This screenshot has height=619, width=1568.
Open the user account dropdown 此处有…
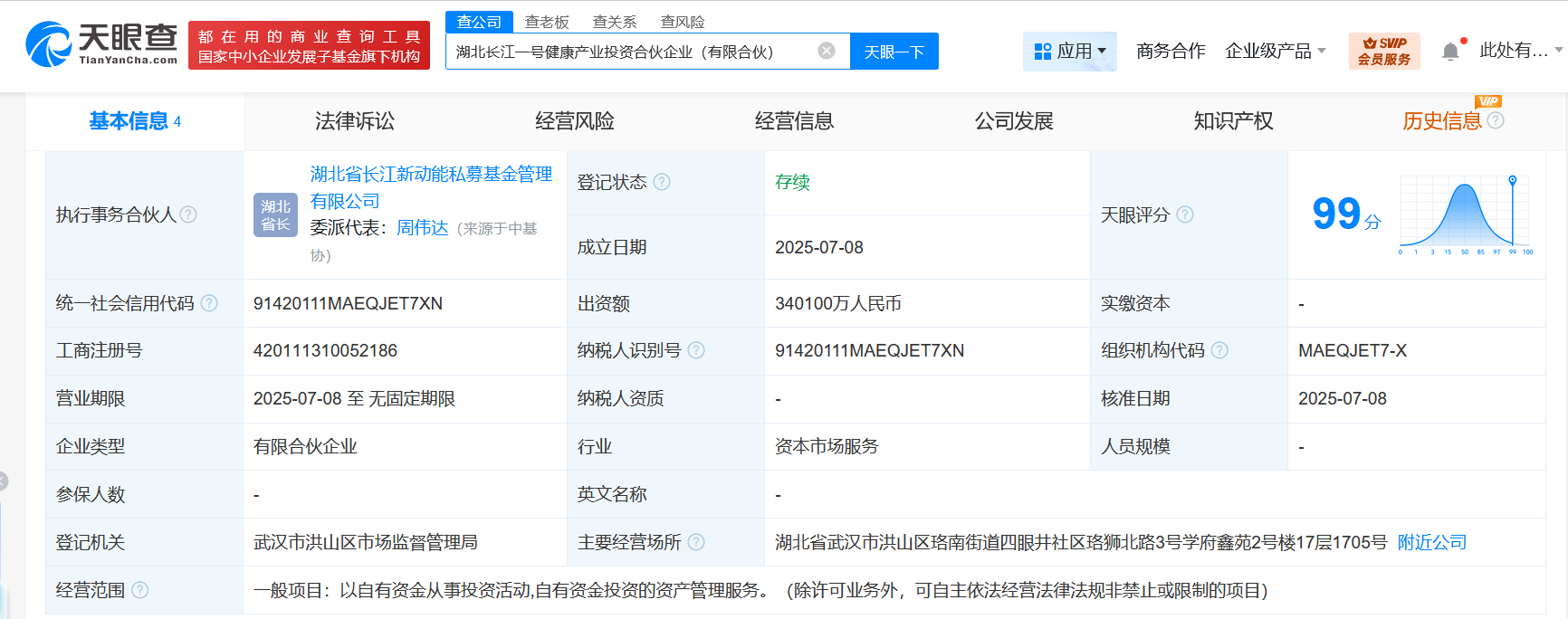point(1521,51)
